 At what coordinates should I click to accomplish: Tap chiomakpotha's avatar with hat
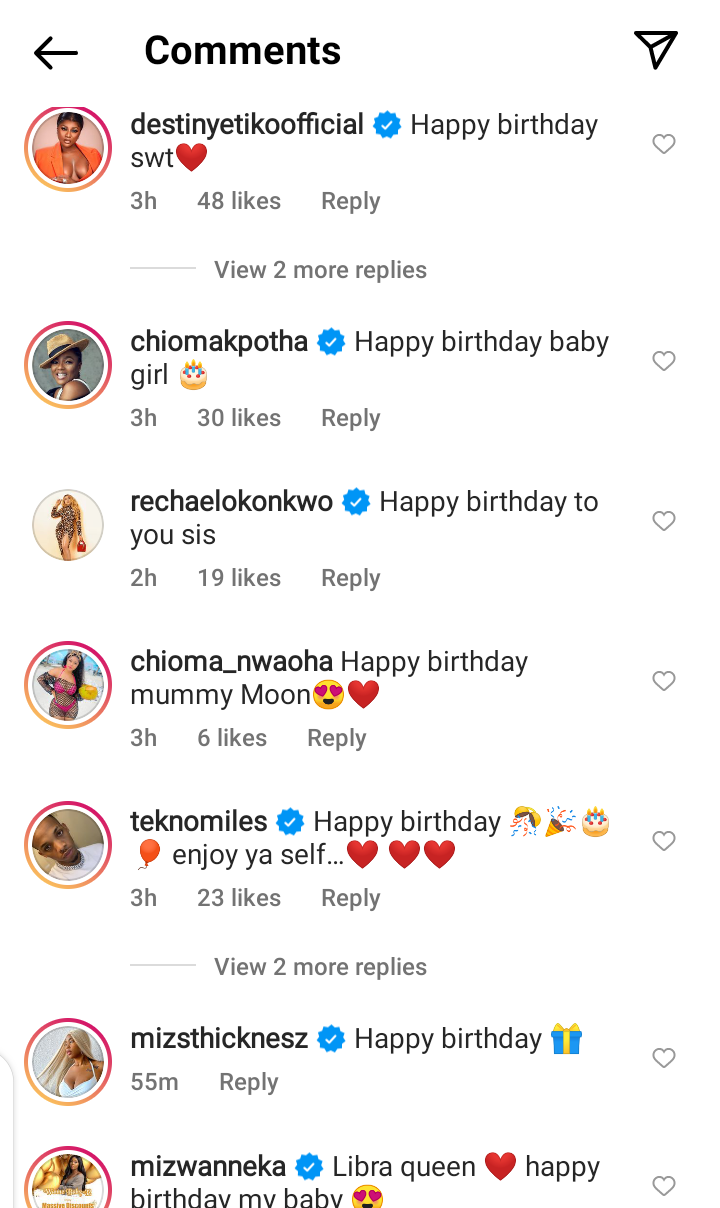(x=68, y=365)
